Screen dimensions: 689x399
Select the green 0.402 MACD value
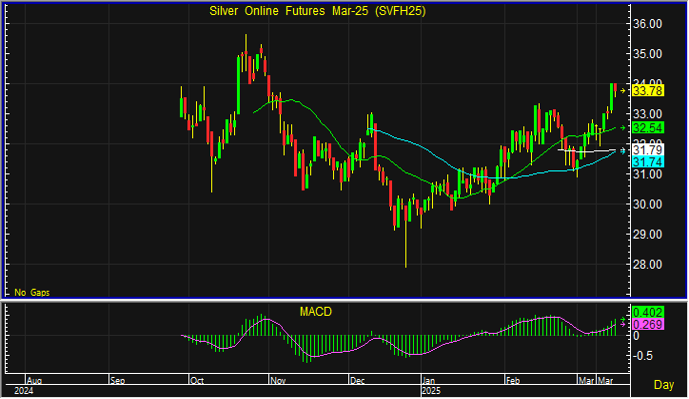pyautogui.click(x=648, y=312)
